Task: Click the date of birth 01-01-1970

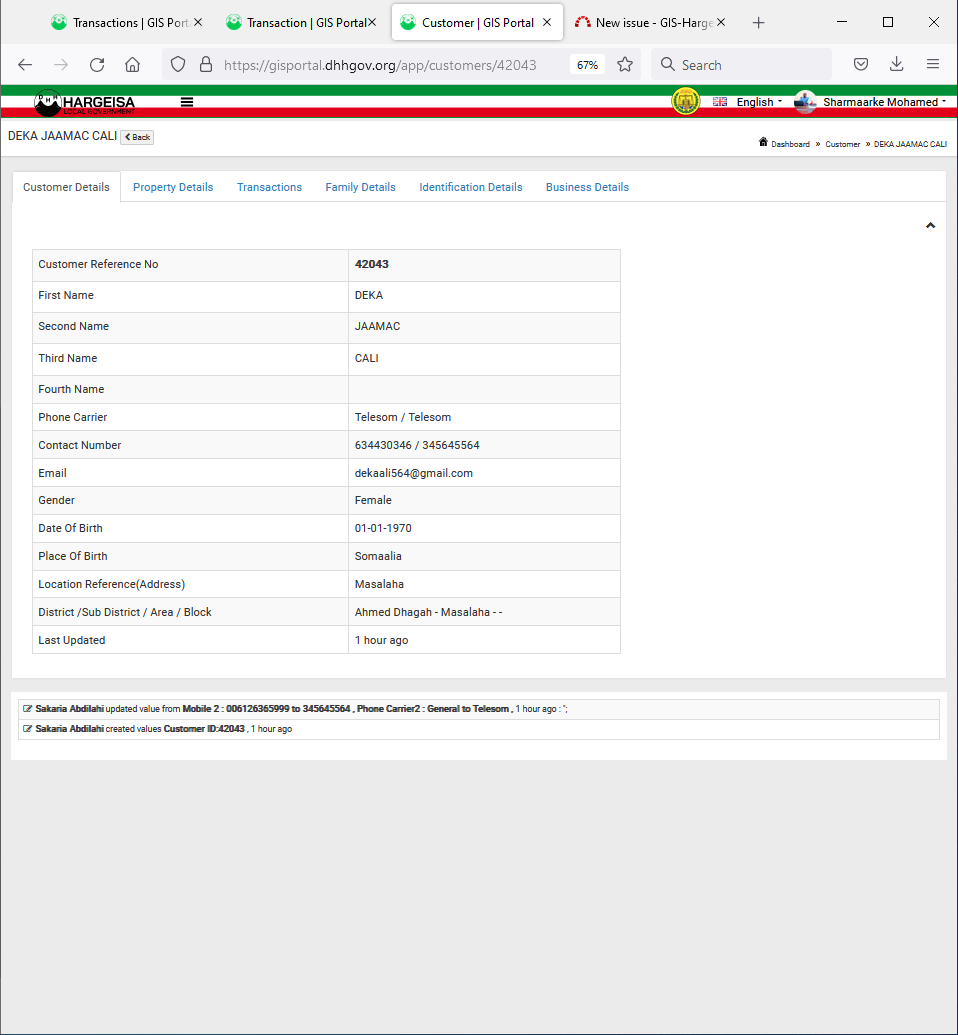Action: coord(383,529)
